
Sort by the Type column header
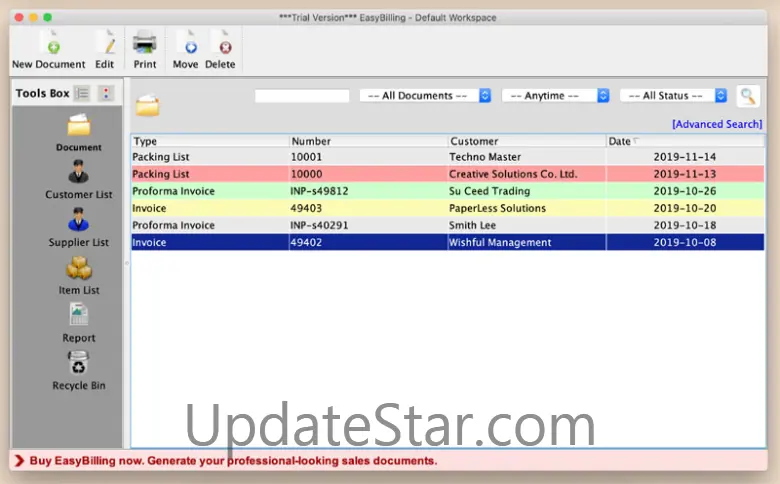pyautogui.click(x=210, y=141)
